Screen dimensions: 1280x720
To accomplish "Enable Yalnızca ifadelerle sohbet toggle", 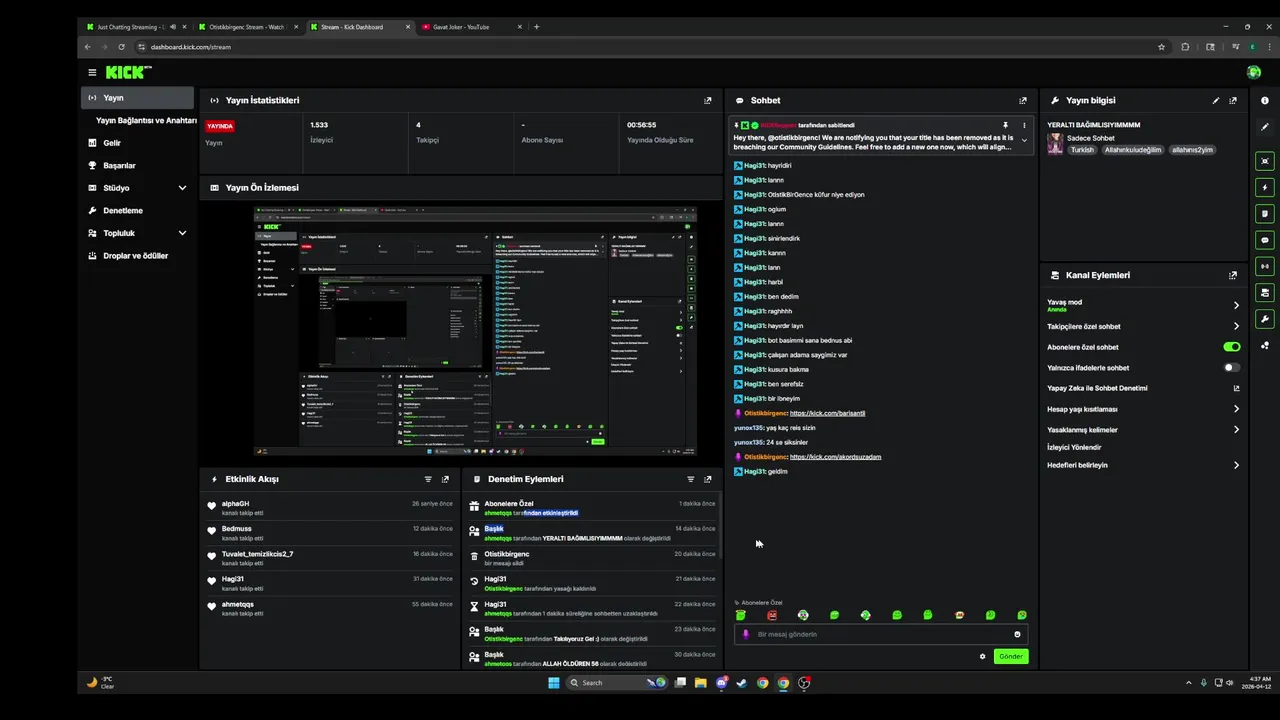I will pos(1232,367).
